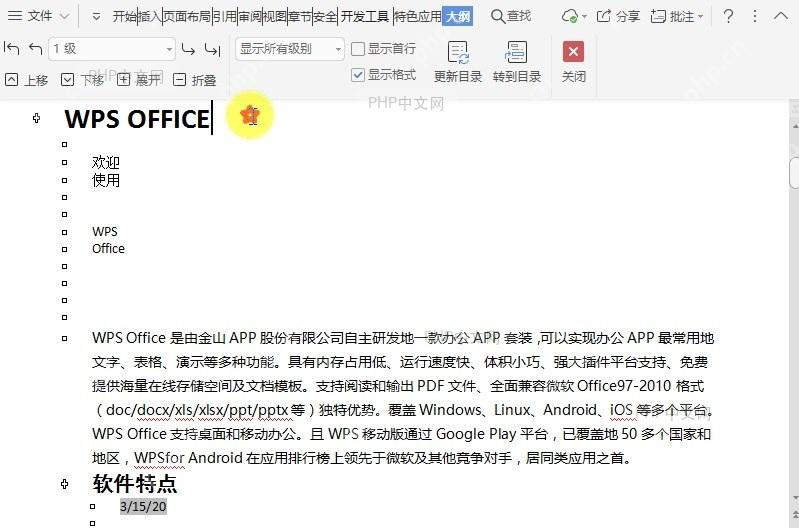The width and height of the screenshot is (799, 528).
Task: Open the cloud sync status icon
Action: [570, 16]
